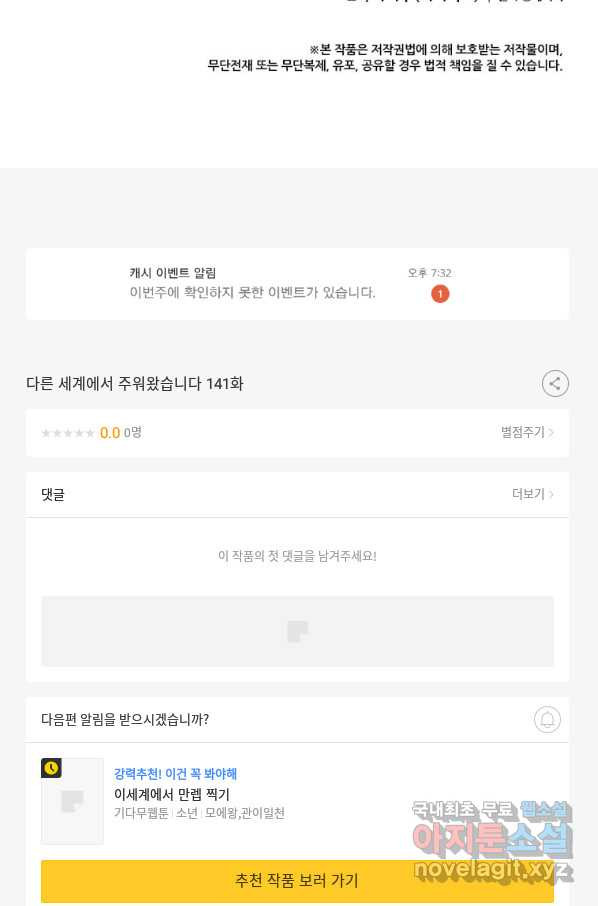Click the gray comment banner placeholder

pyautogui.click(x=298, y=632)
